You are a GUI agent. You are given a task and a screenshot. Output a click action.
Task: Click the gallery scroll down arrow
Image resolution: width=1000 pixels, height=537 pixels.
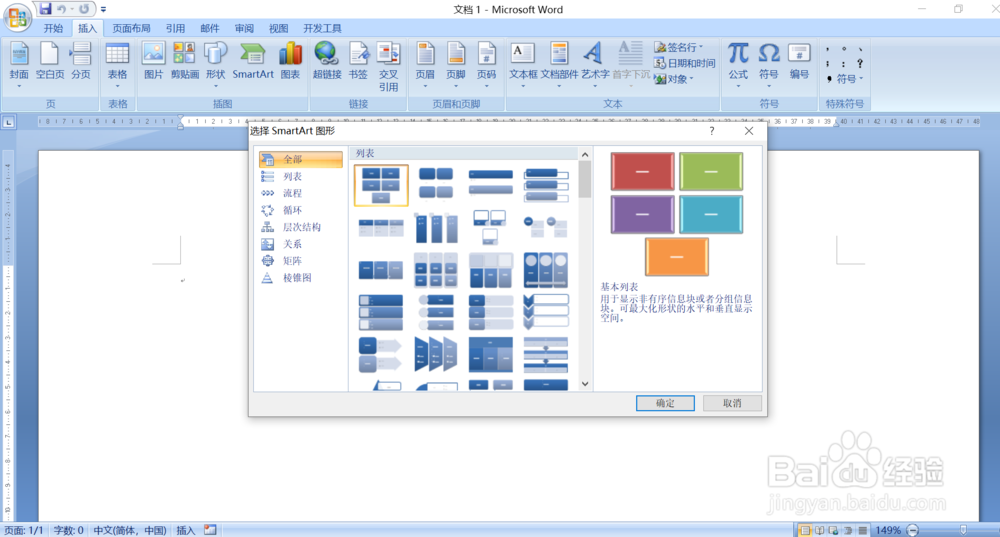pos(585,384)
